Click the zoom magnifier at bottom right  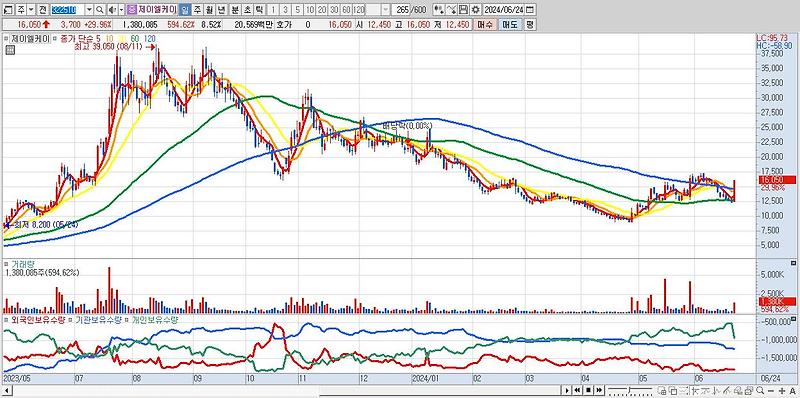pos(760,390)
